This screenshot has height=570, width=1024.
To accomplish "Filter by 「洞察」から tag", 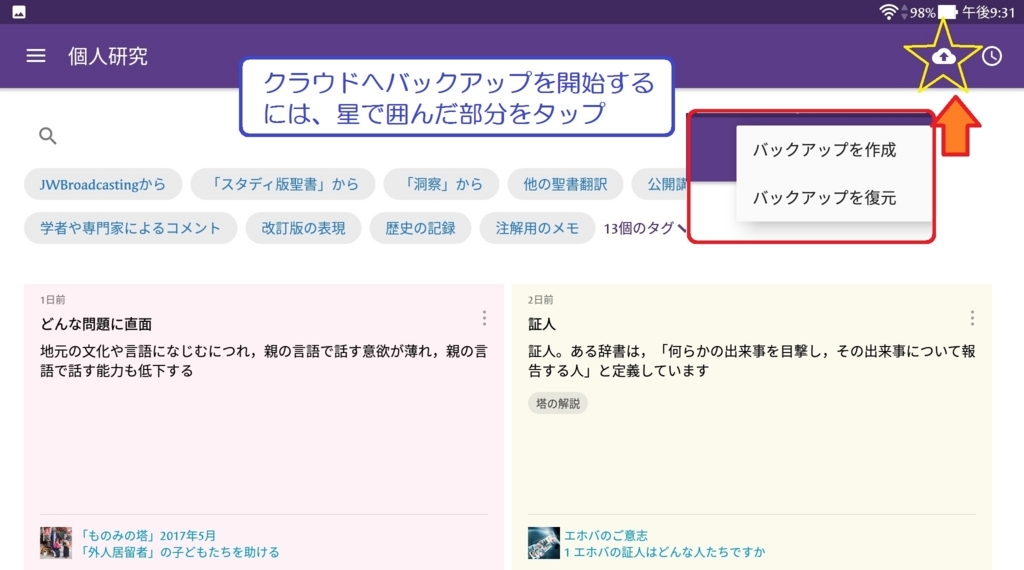I will 441,184.
